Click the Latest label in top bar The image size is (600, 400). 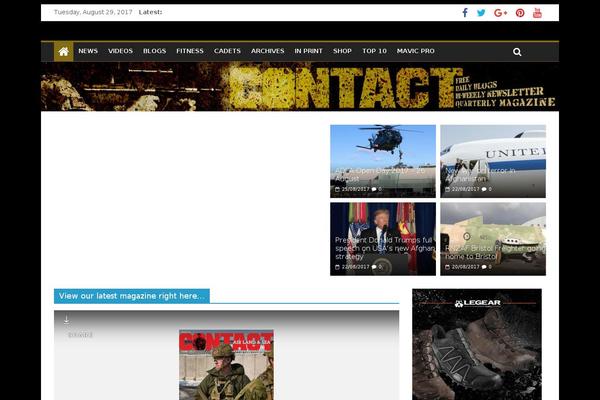pyautogui.click(x=150, y=12)
